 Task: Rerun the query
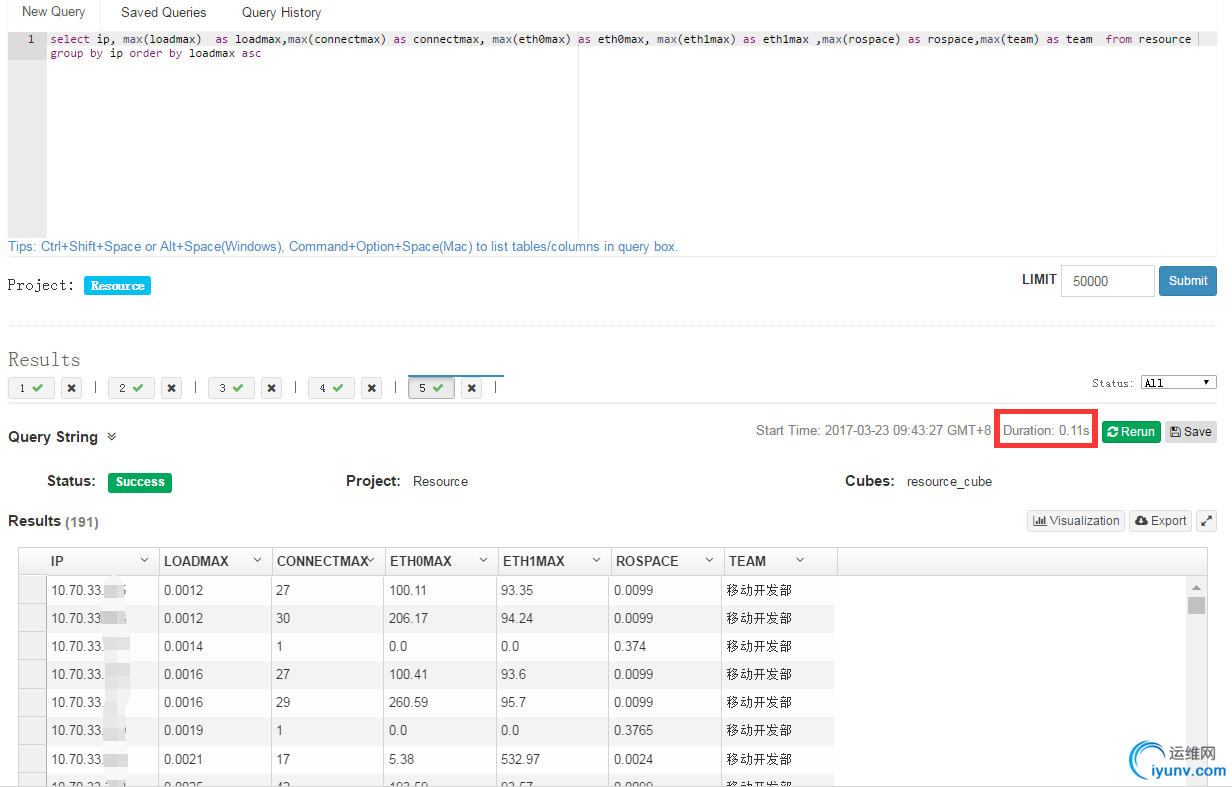click(1131, 432)
